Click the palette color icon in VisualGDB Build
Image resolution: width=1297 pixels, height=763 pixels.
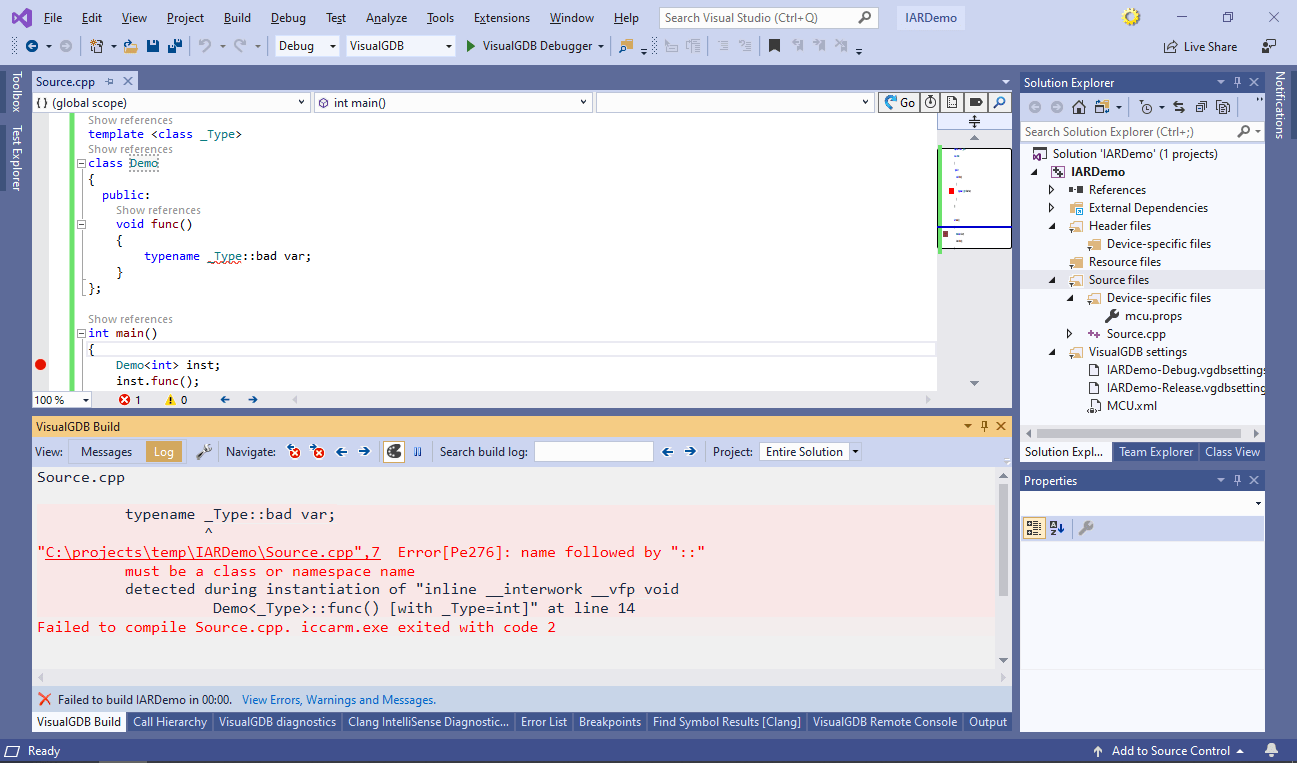394,452
